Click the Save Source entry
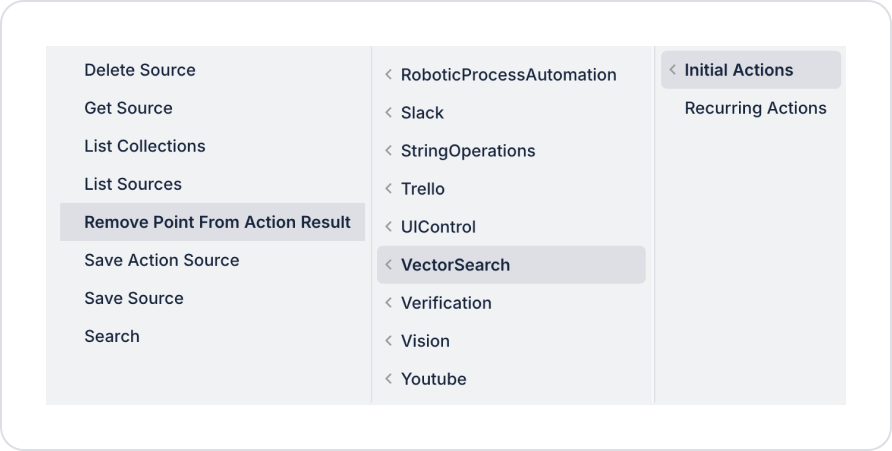This screenshot has height=451, width=892. [134, 298]
